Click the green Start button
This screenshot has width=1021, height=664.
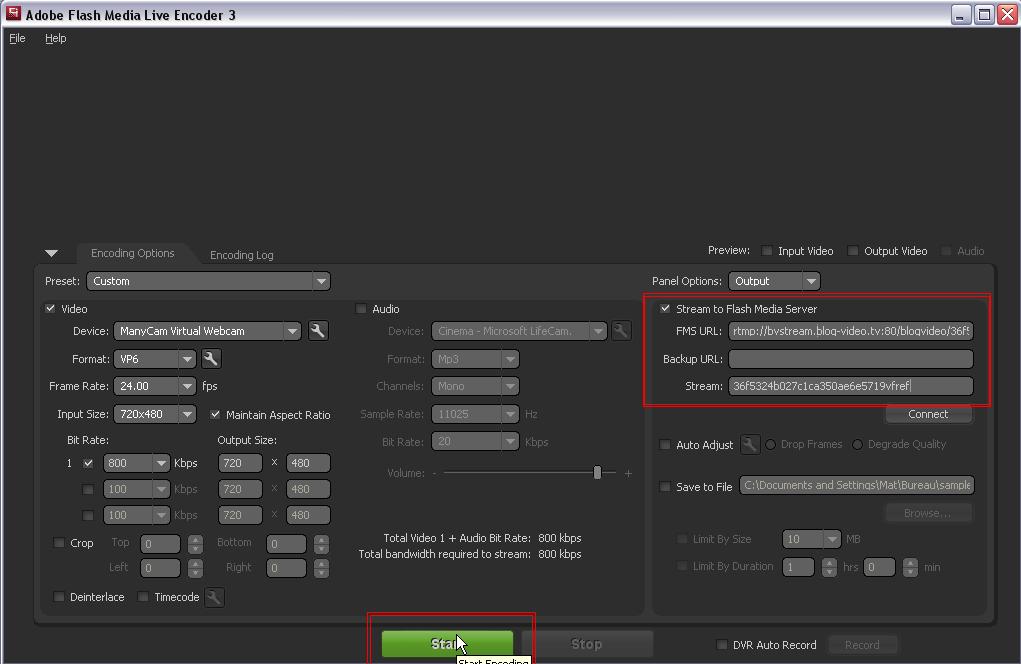click(447, 644)
